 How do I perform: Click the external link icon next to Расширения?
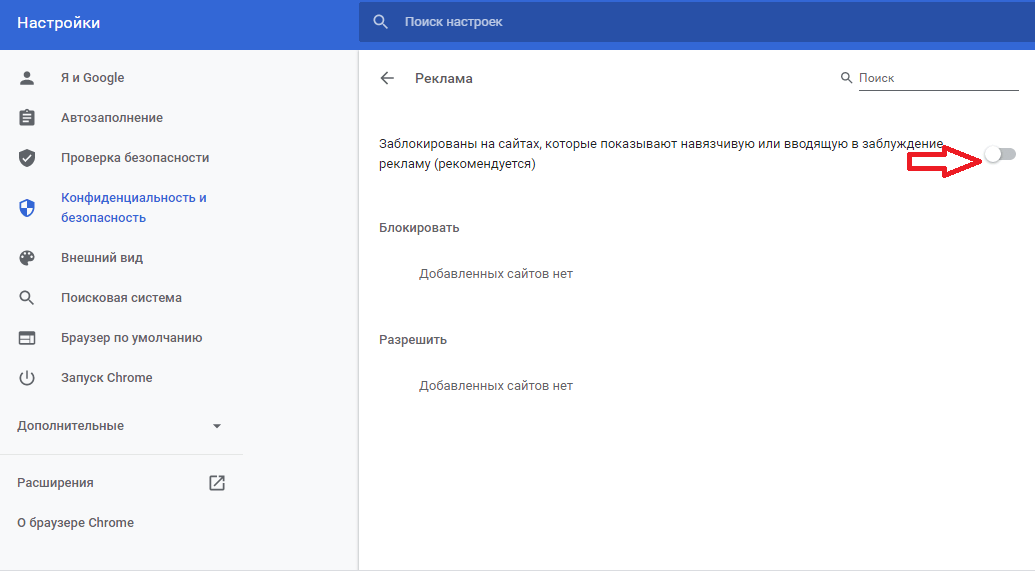pos(217,483)
